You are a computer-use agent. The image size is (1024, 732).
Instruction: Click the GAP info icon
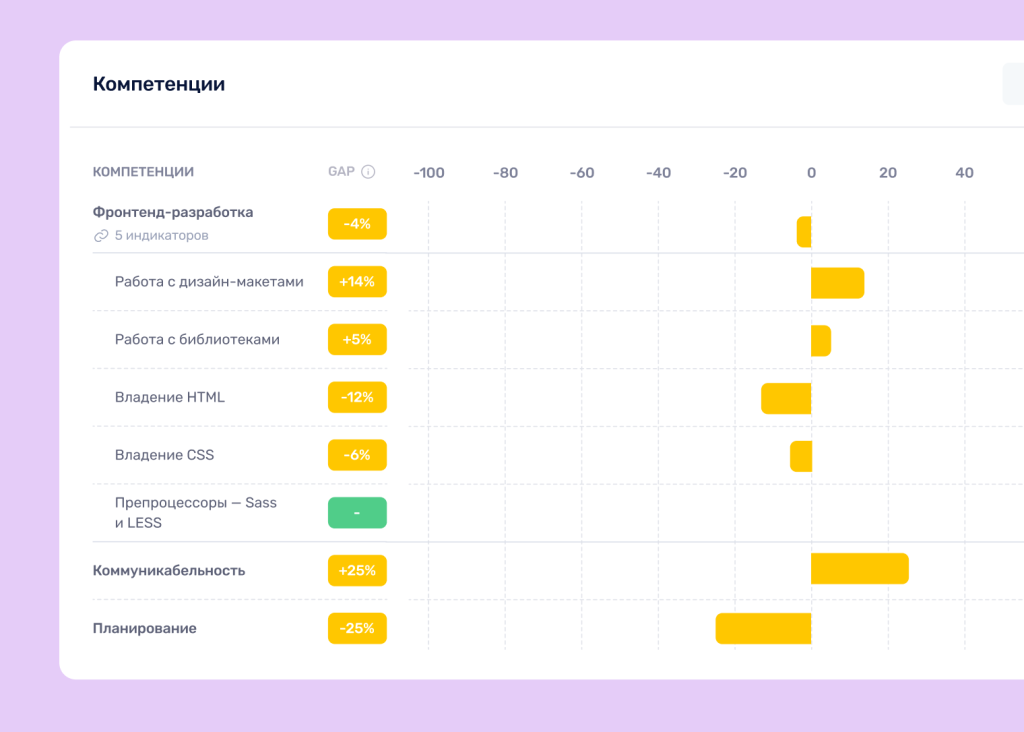point(368,172)
